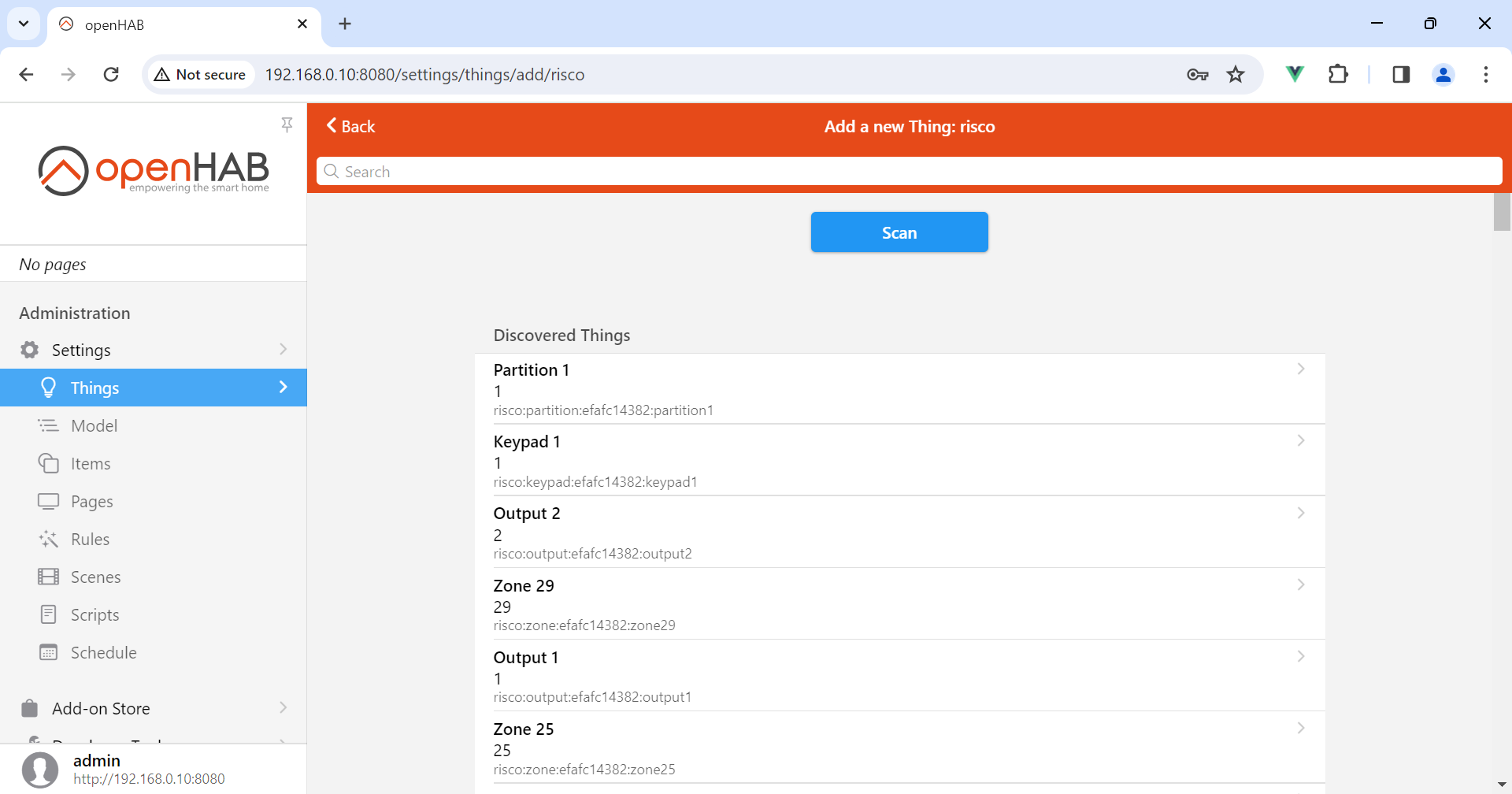Viewport: 1512px width, 794px height.
Task: Open the tab search dropdown
Action: (24, 24)
